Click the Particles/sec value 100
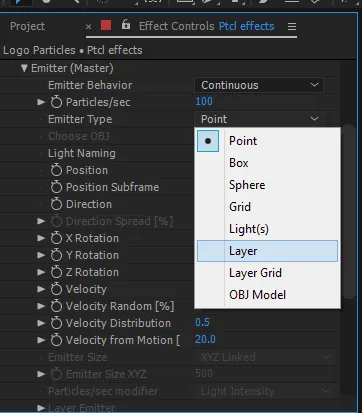 204,101
